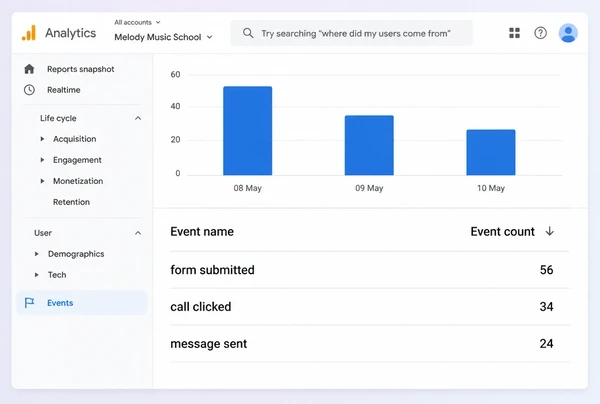Go to Realtime report
The width and height of the screenshot is (600, 404).
click(64, 90)
